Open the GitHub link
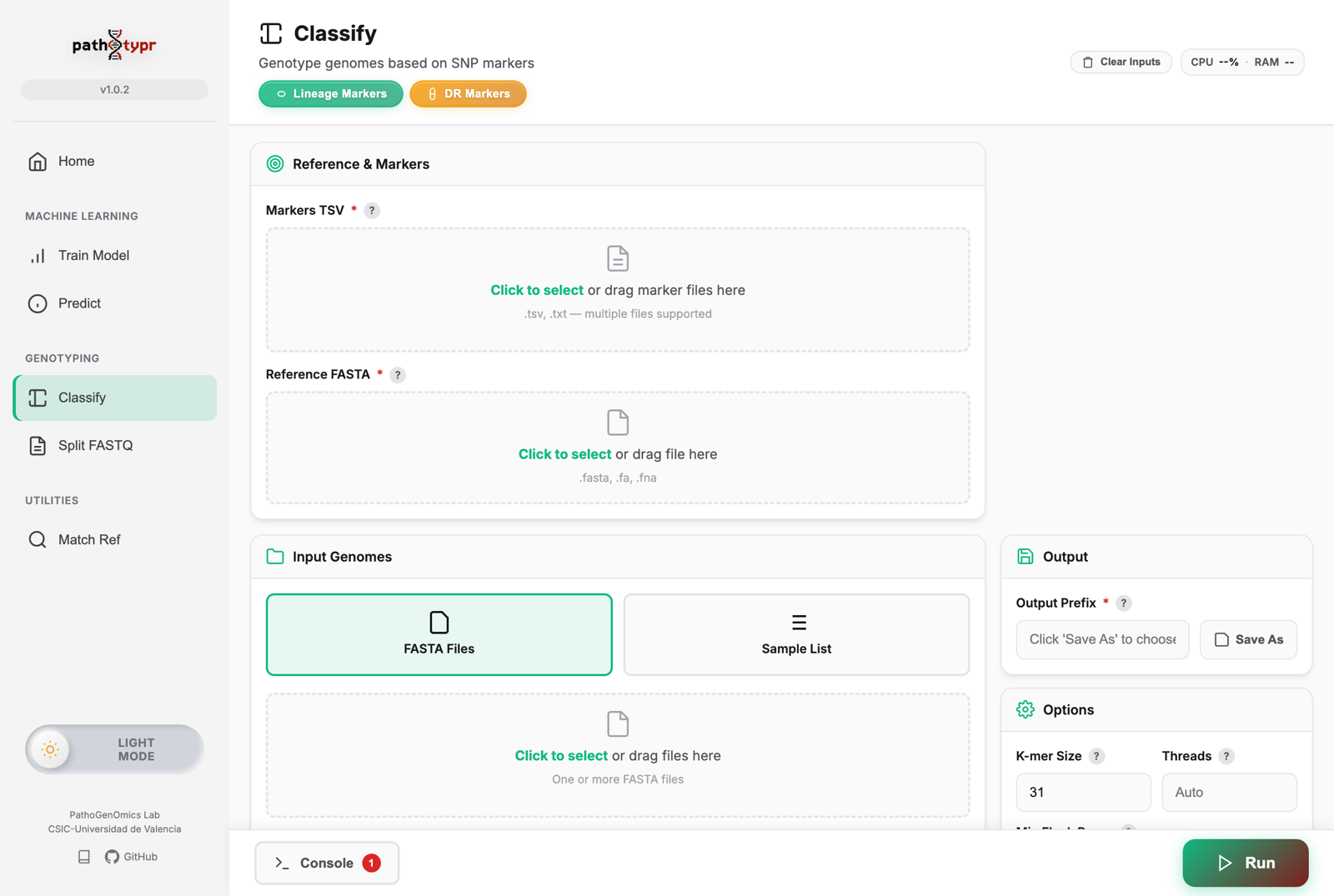Image resolution: width=1334 pixels, height=896 pixels. [131, 857]
